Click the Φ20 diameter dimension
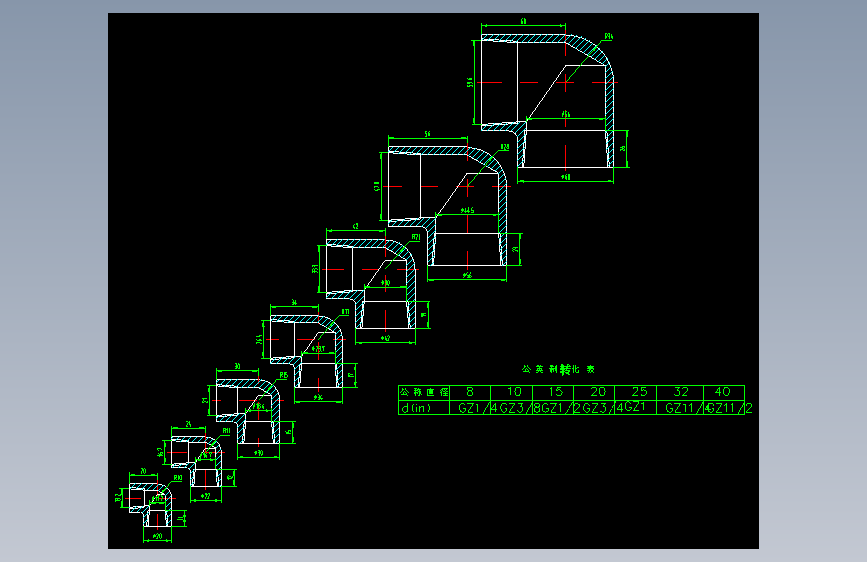Screen dimensions: 867x562 pyautogui.click(x=158, y=537)
